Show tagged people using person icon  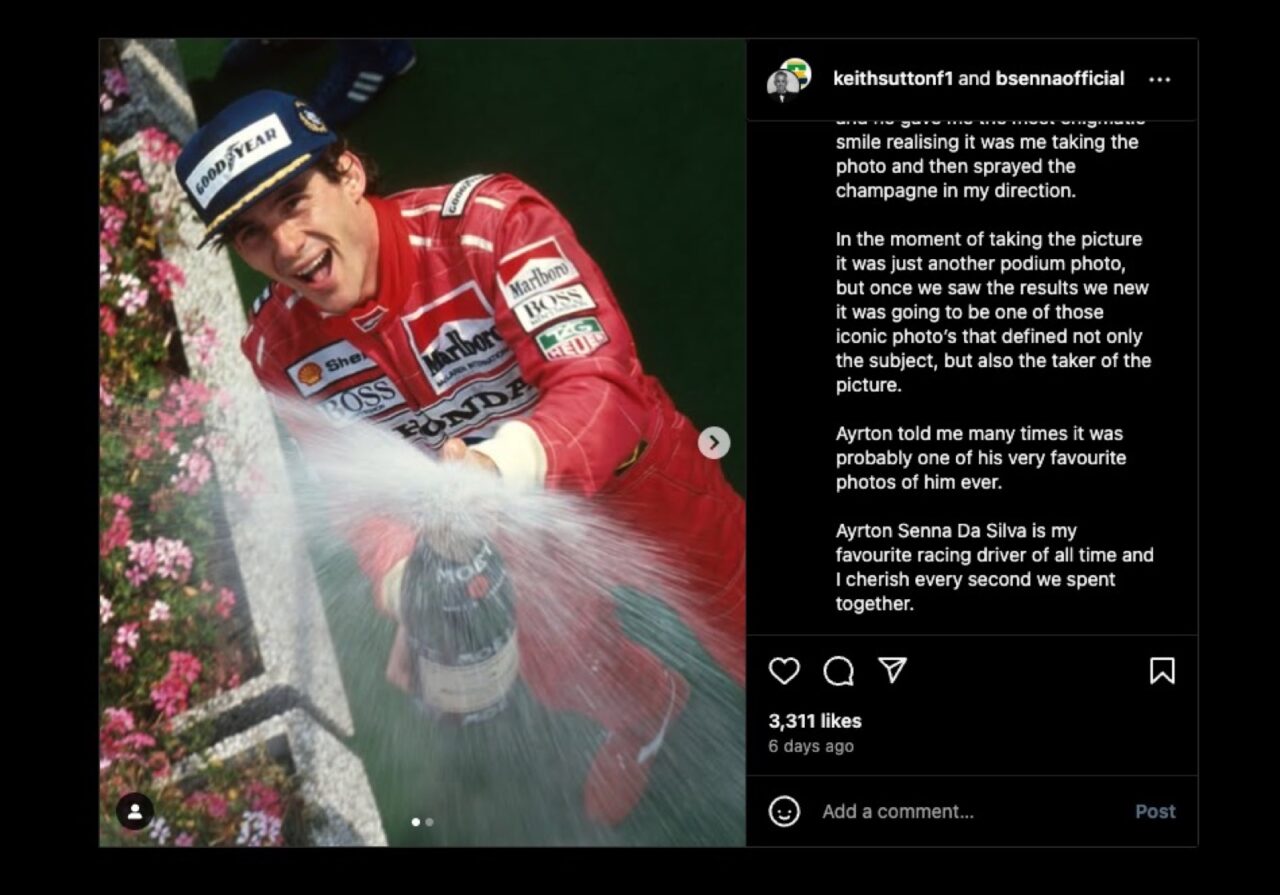click(135, 810)
